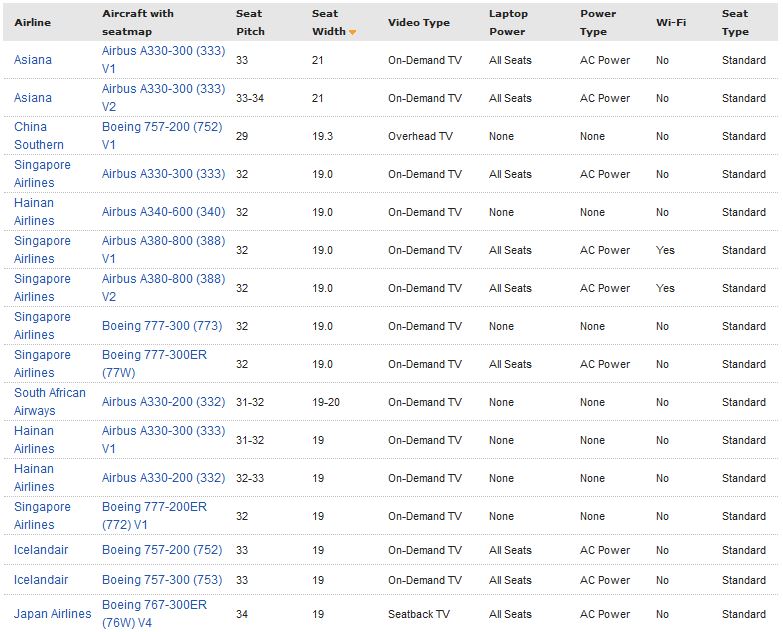The image size is (783, 632).
Task: Open Icelandair Boeing 757-200 (752) seatmap
Action: click(162, 550)
